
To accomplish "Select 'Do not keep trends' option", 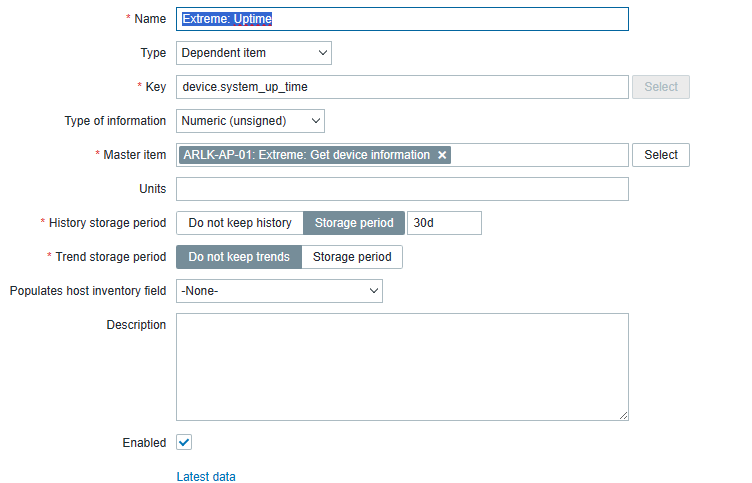I will click(239, 257).
